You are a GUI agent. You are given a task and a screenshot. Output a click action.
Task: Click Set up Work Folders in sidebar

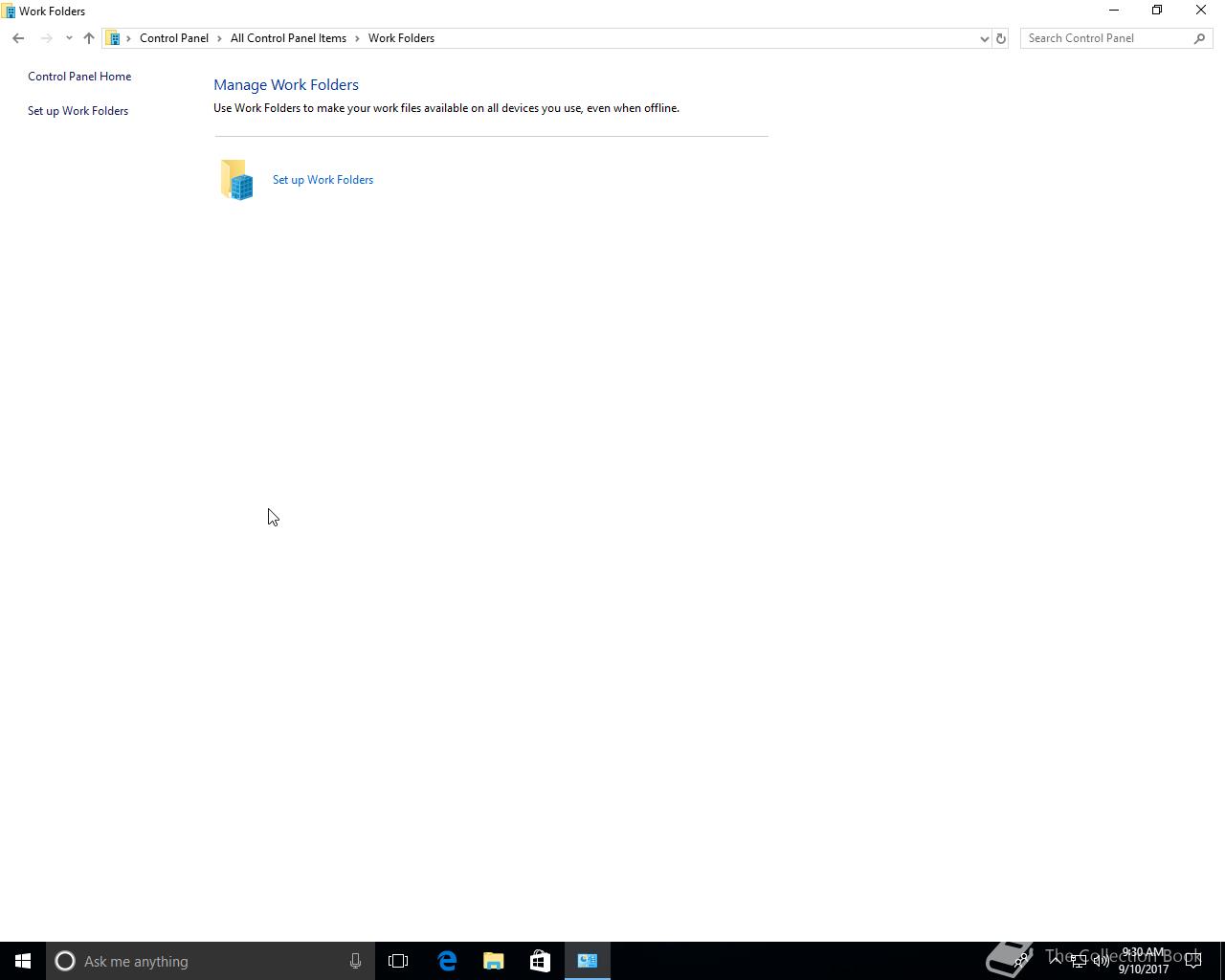click(x=78, y=111)
